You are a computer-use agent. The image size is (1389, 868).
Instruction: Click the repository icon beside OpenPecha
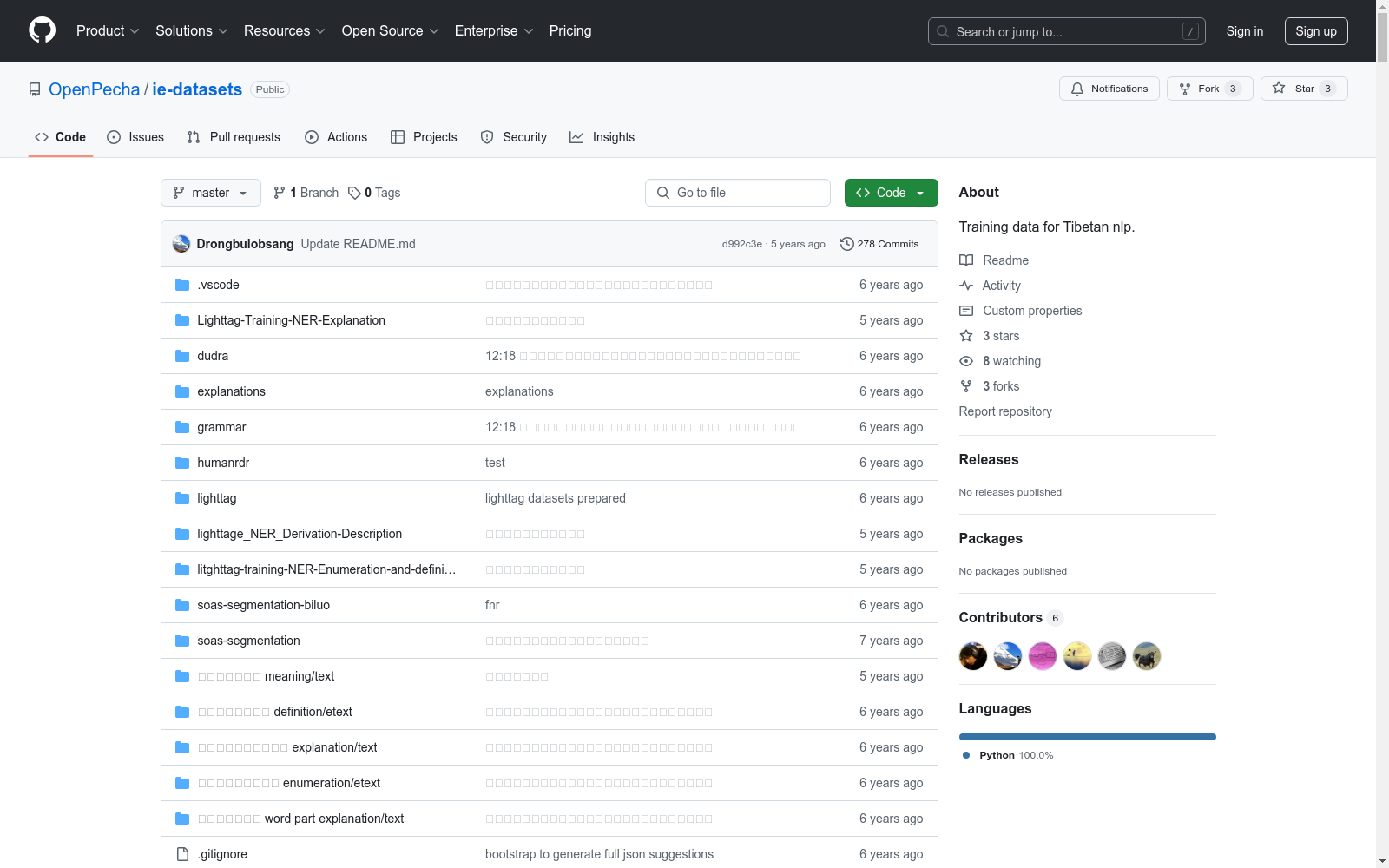pyautogui.click(x=35, y=89)
